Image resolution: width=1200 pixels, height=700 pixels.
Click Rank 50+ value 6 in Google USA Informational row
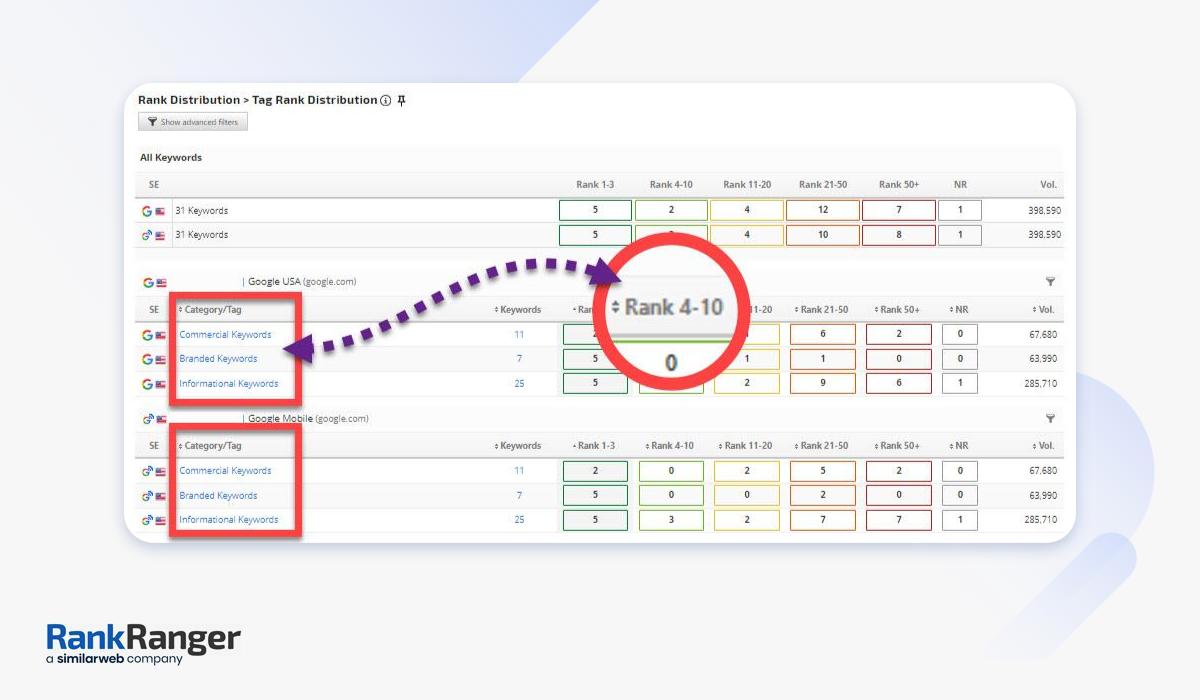click(x=899, y=384)
